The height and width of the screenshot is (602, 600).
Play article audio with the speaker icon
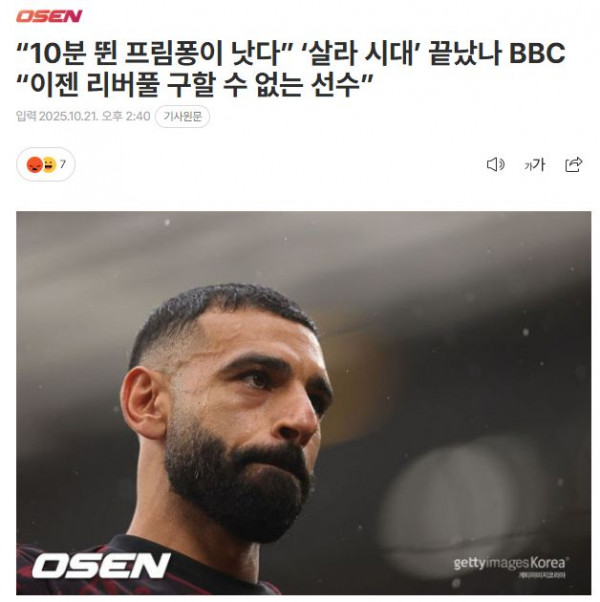(495, 165)
